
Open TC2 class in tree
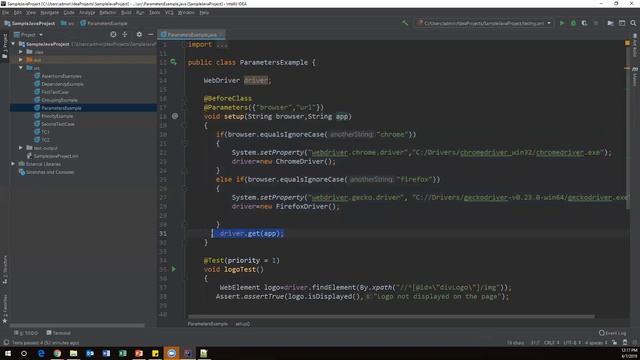pyautogui.click(x=42, y=140)
